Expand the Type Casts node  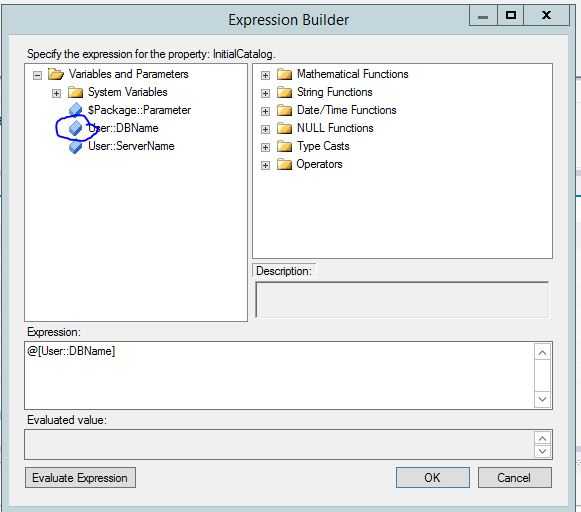pos(265,147)
